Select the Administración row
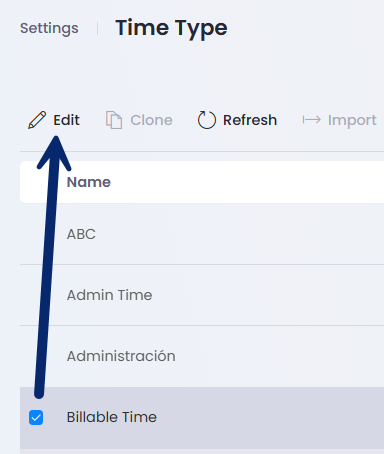Viewport: 384px width, 454px height. pos(202,356)
